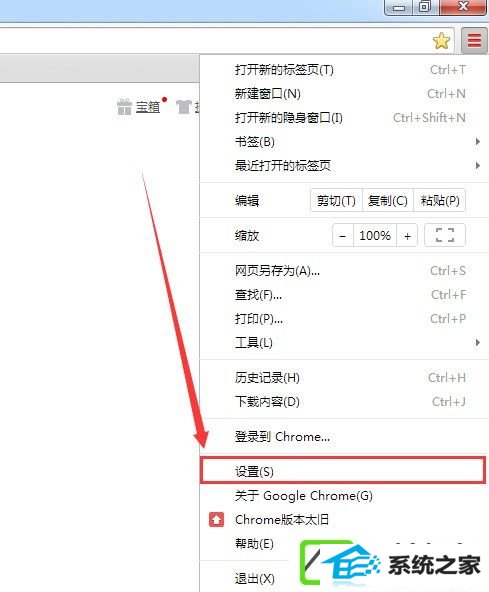Click the 剪切(T) button
Screen dimensions: 489x592
pos(336,200)
